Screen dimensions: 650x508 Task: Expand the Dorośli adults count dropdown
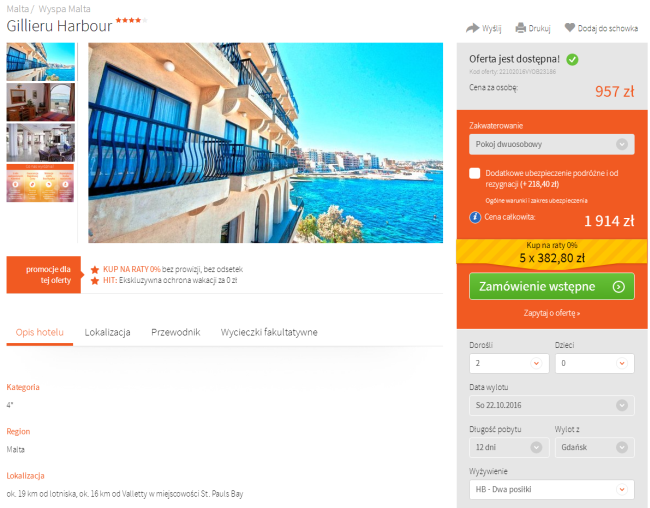[x=509, y=363]
